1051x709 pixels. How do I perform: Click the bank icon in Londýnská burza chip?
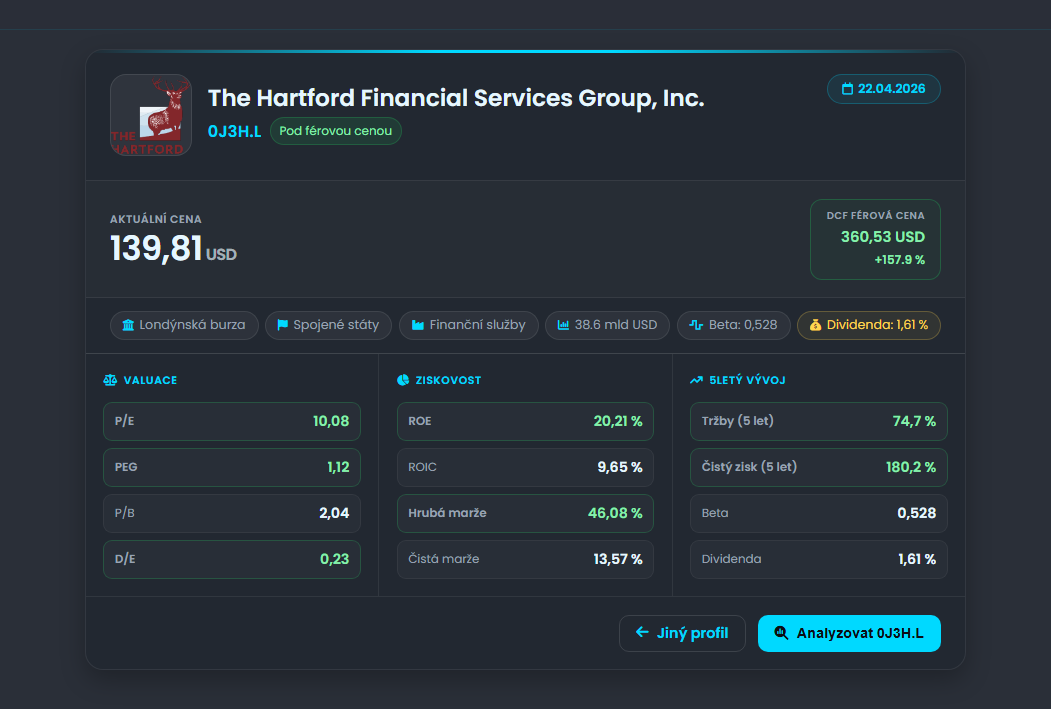[x=128, y=325]
